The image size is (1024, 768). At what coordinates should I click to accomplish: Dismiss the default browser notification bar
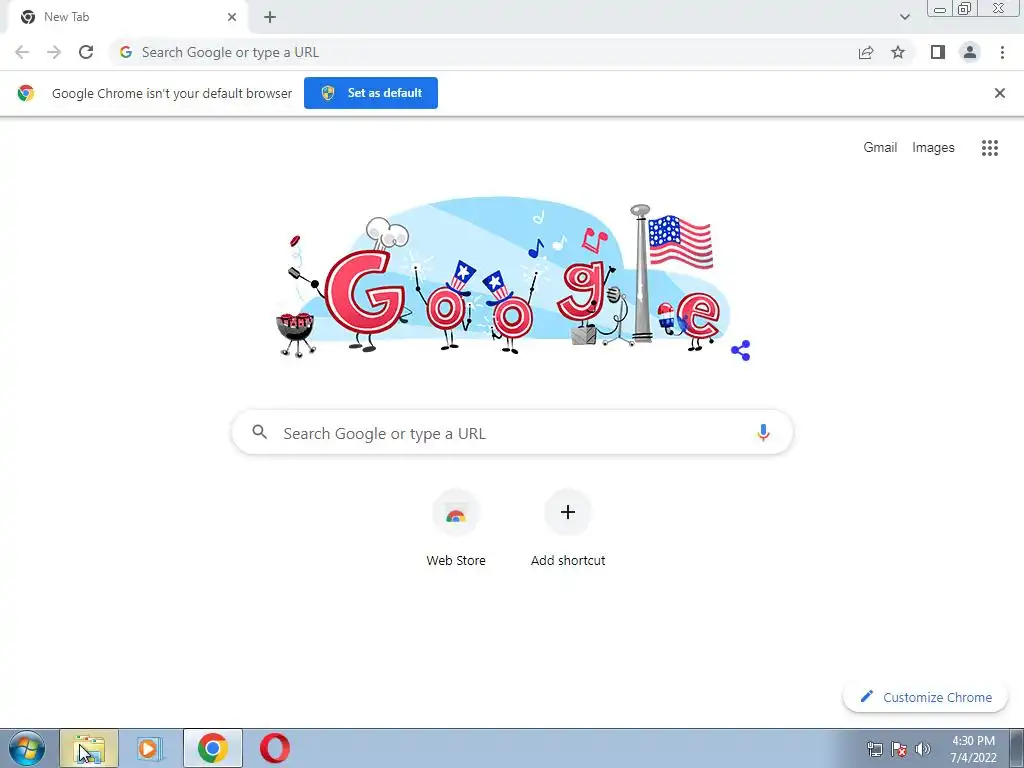(x=1000, y=93)
